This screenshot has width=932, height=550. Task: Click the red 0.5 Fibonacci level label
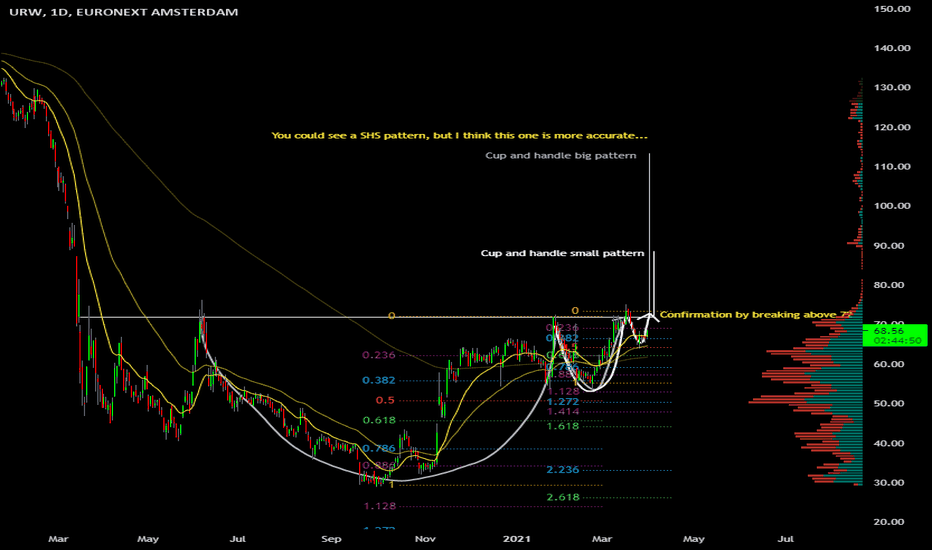pyautogui.click(x=385, y=400)
